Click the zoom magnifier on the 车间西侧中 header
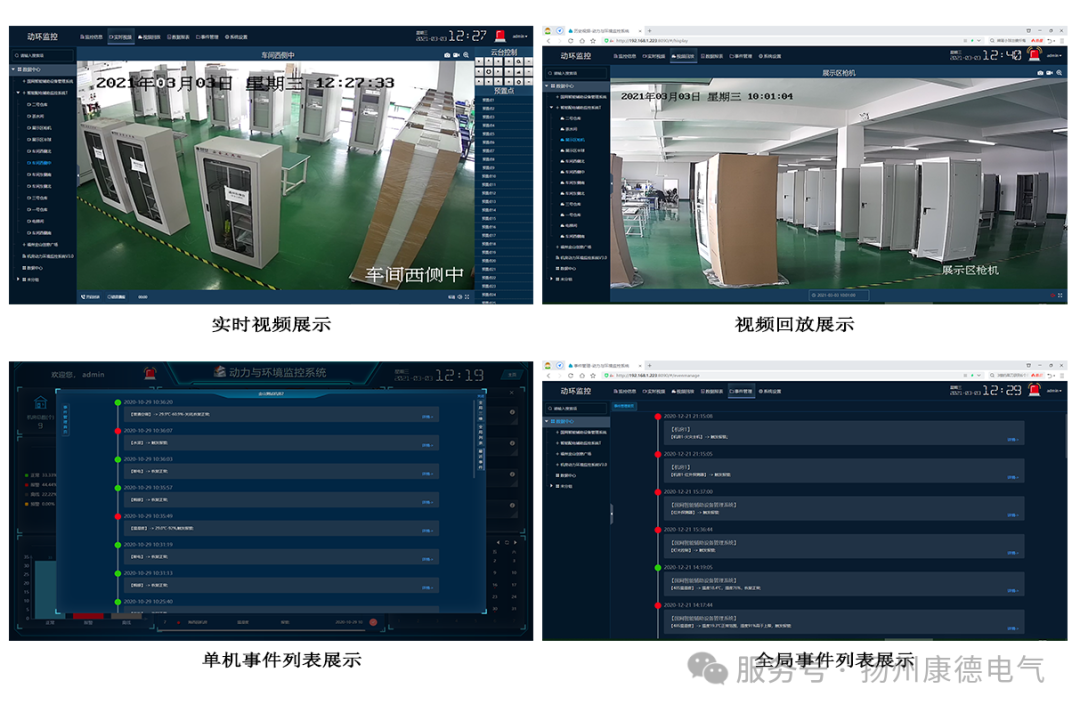The width and height of the screenshot is (1080, 713). coord(466,55)
